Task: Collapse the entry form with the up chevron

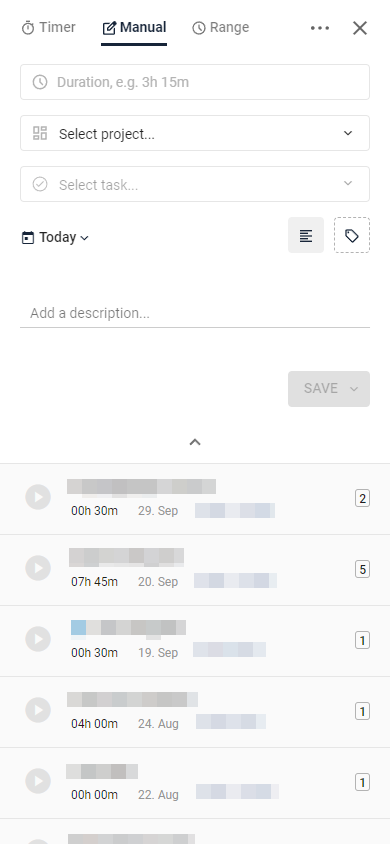Action: click(x=195, y=442)
